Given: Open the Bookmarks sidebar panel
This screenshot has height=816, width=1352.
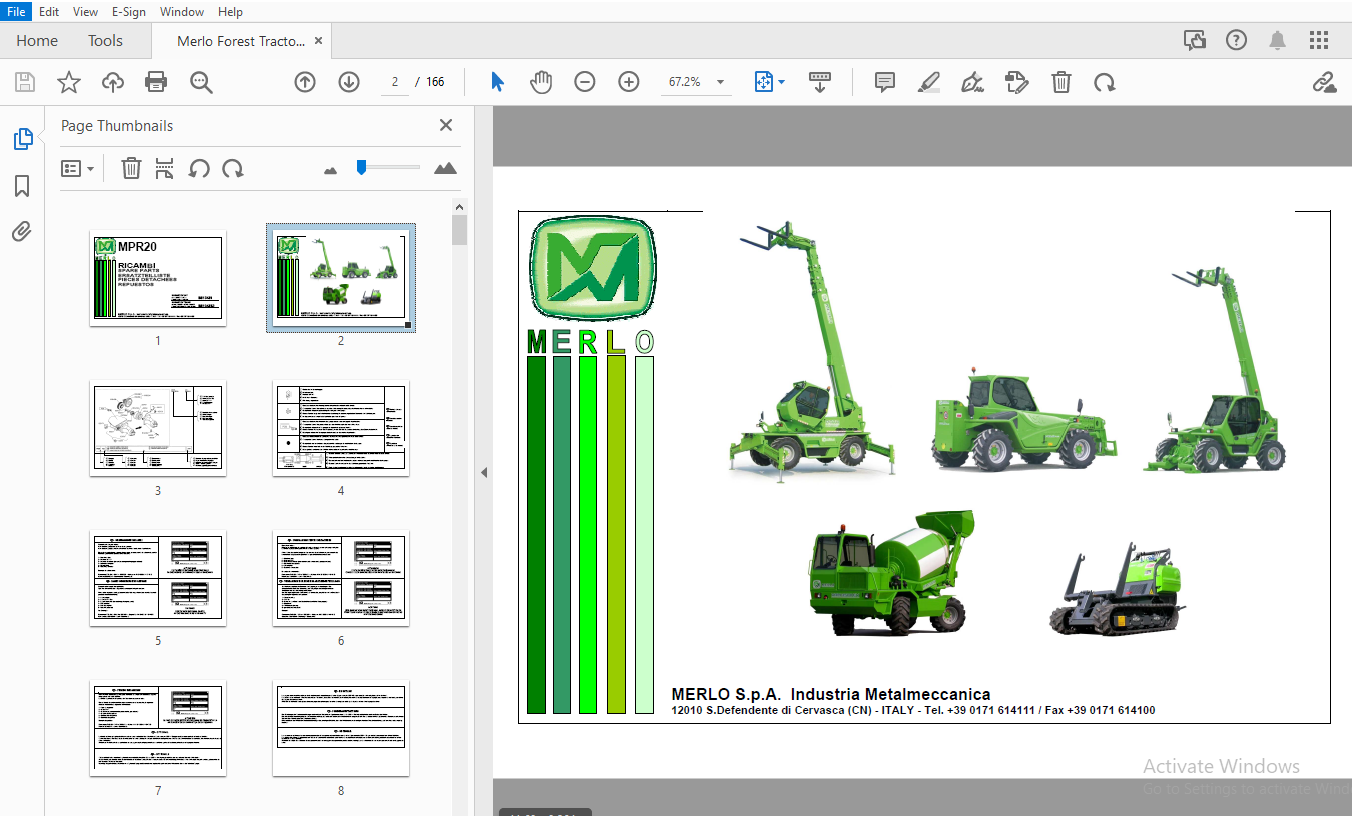Looking at the screenshot, I should coord(22,186).
